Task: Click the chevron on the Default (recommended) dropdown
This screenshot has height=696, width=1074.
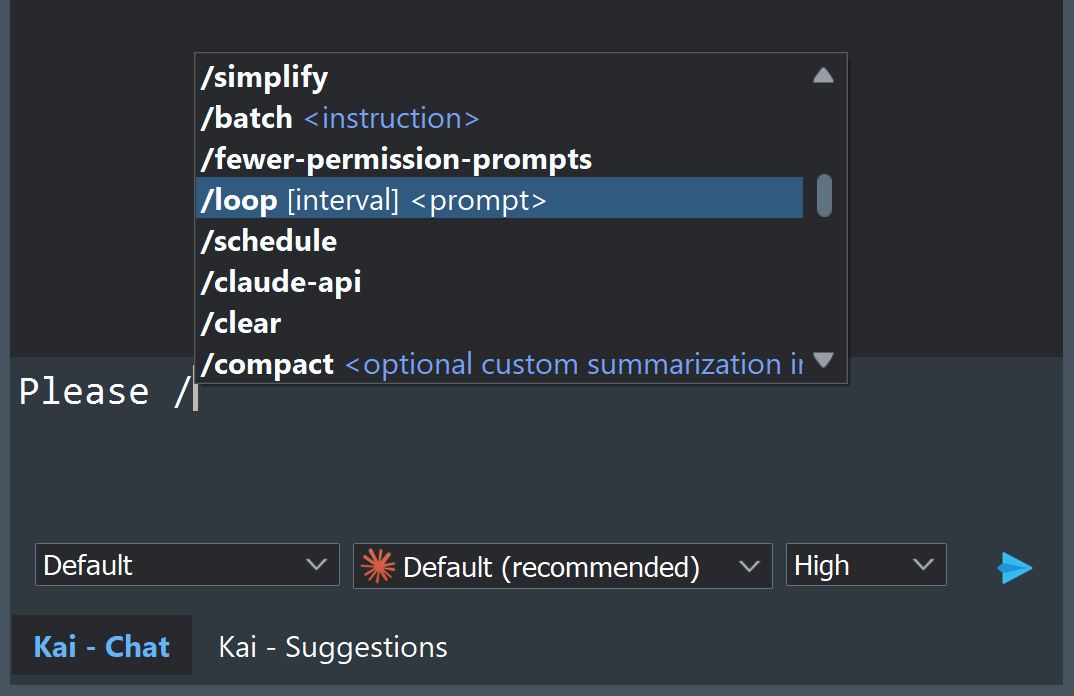Action: click(750, 567)
